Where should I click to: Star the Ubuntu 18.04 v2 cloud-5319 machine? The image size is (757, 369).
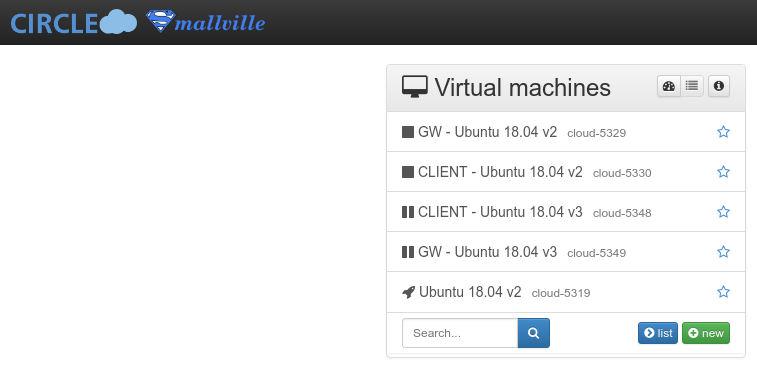tap(723, 292)
